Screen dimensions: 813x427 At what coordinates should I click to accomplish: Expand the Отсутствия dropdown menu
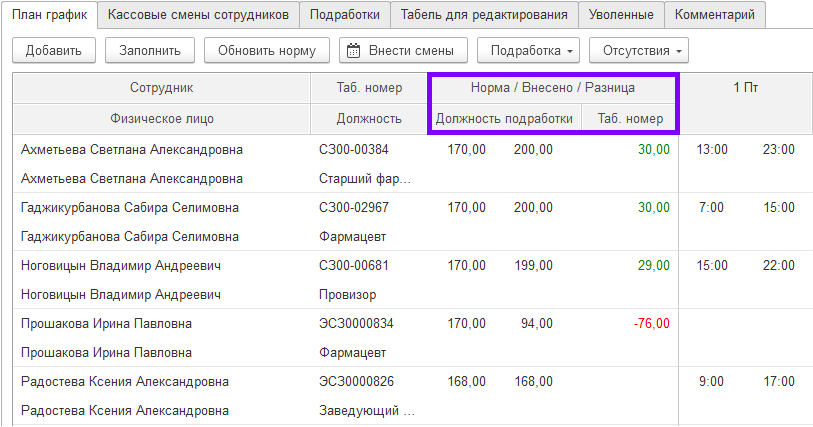[x=639, y=50]
